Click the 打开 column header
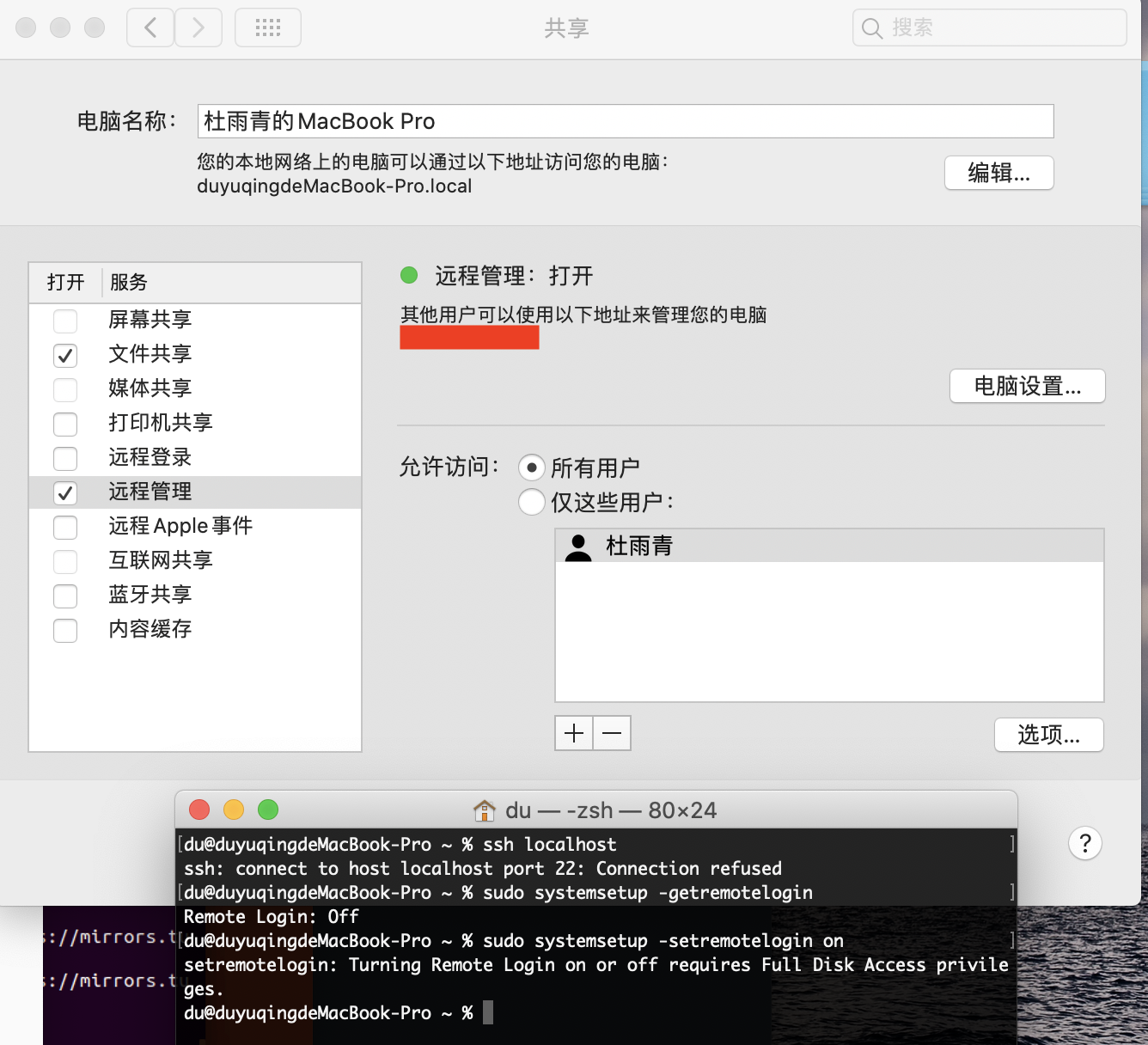This screenshot has height=1045, width=1148. click(x=66, y=283)
